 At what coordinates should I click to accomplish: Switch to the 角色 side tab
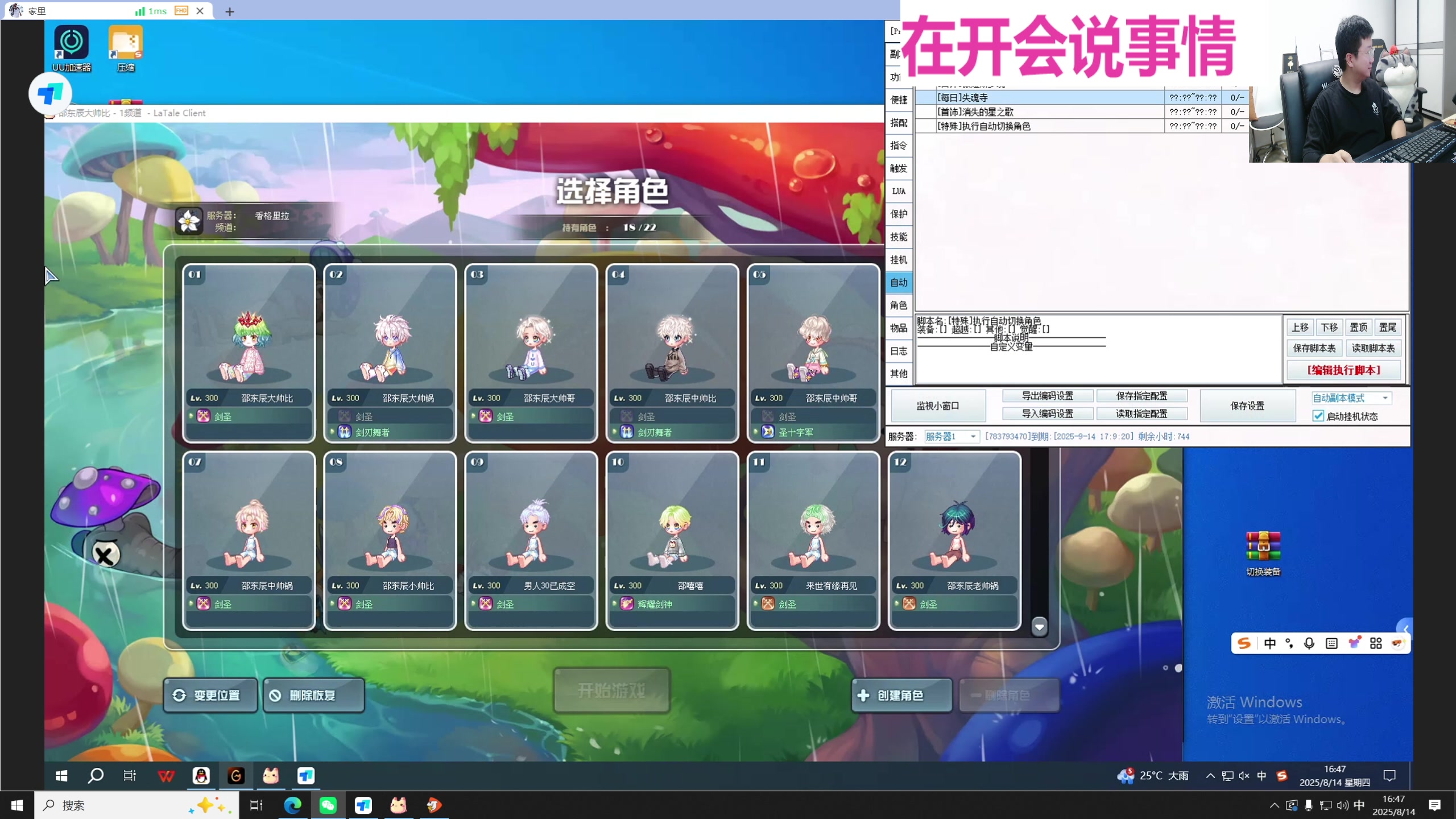899,305
